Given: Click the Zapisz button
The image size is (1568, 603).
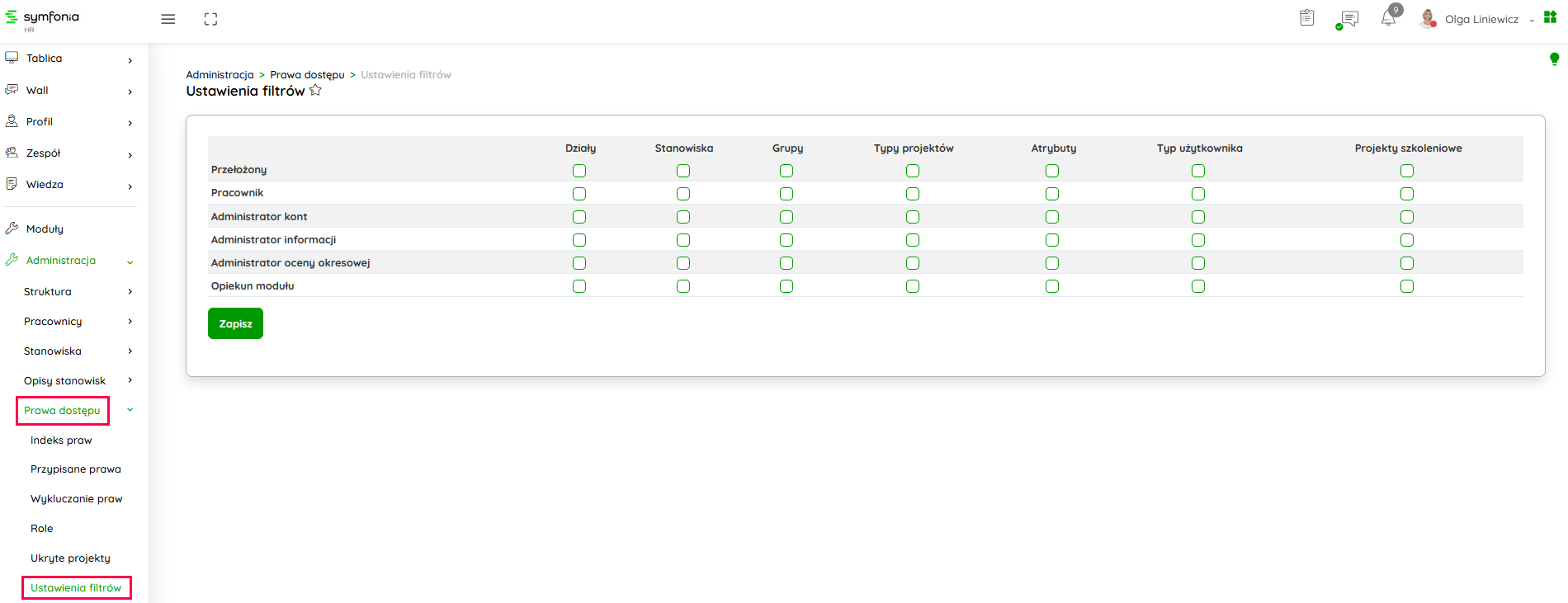Looking at the screenshot, I should pos(235,323).
